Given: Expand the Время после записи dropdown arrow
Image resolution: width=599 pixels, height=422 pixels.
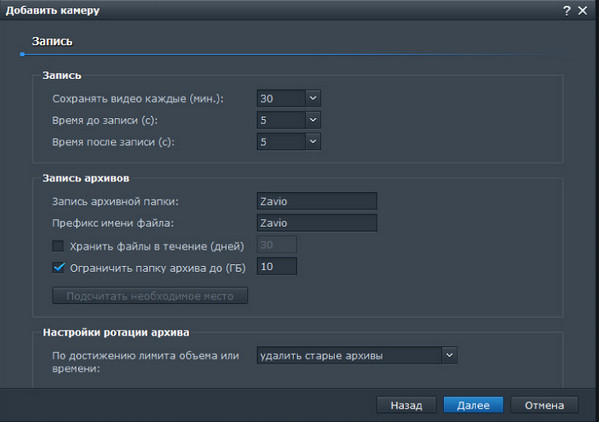Looking at the screenshot, I should 313,142.
